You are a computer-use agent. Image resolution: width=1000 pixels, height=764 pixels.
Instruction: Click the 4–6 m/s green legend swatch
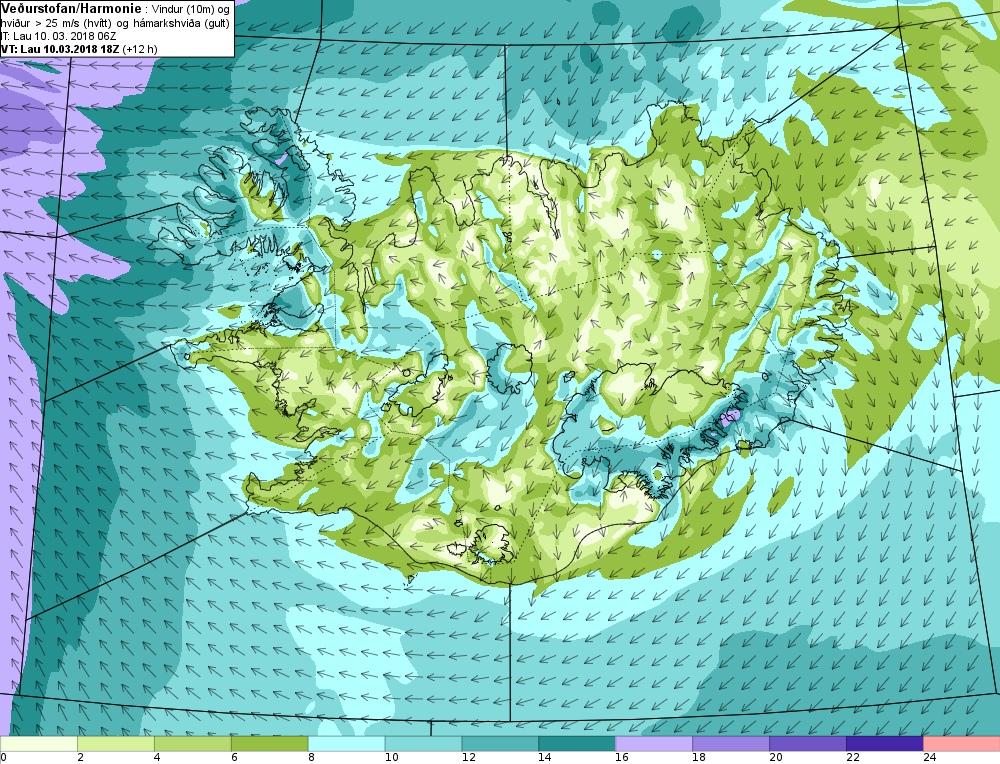(193, 744)
